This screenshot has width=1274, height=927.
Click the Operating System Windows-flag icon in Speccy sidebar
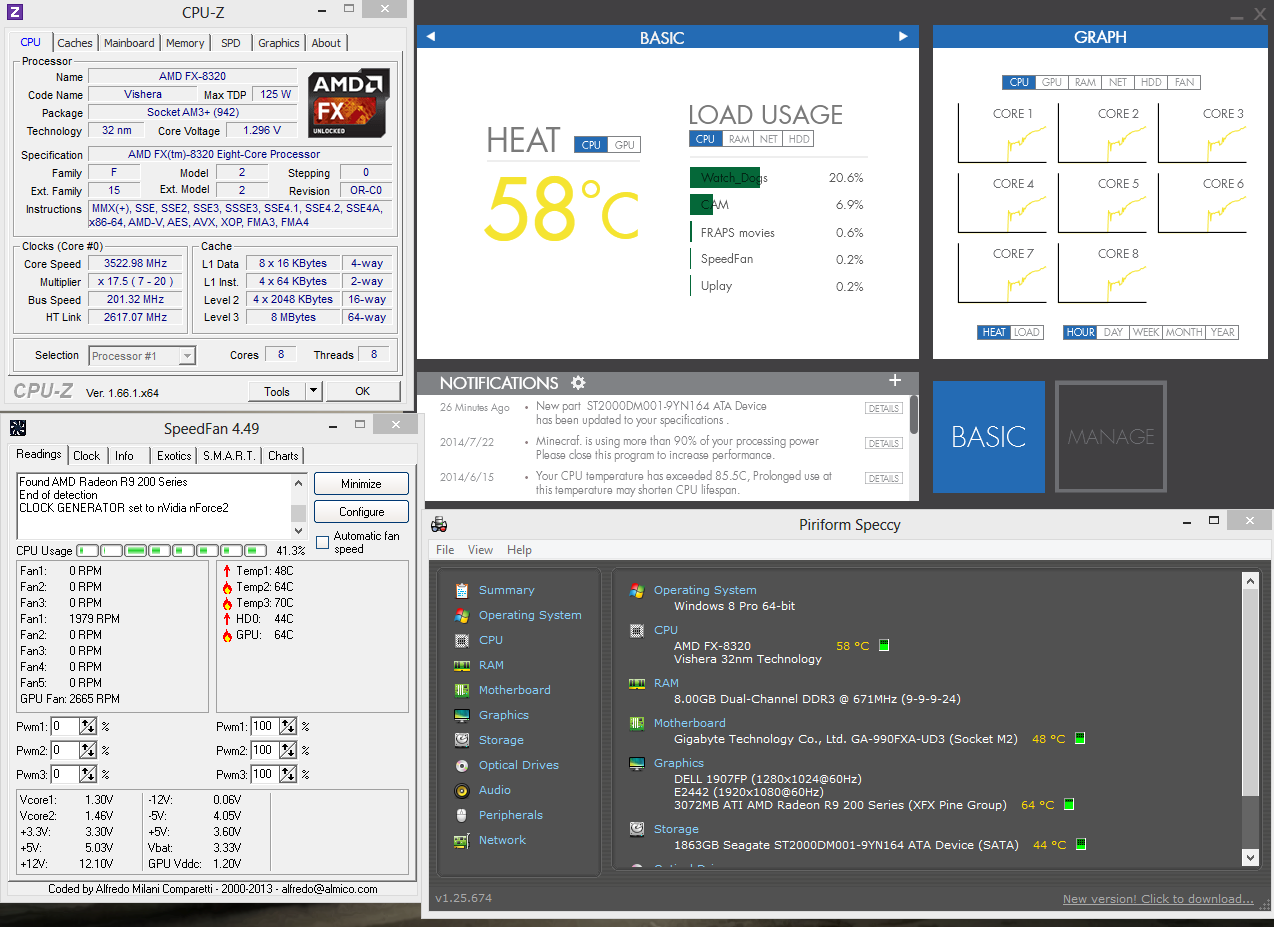(x=461, y=615)
